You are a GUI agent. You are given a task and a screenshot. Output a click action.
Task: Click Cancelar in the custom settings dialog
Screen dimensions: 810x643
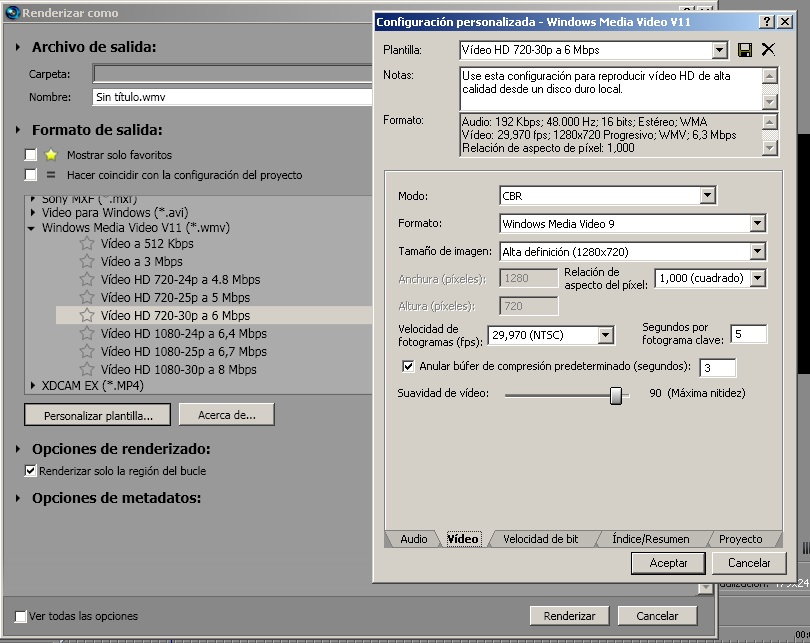pos(749,563)
